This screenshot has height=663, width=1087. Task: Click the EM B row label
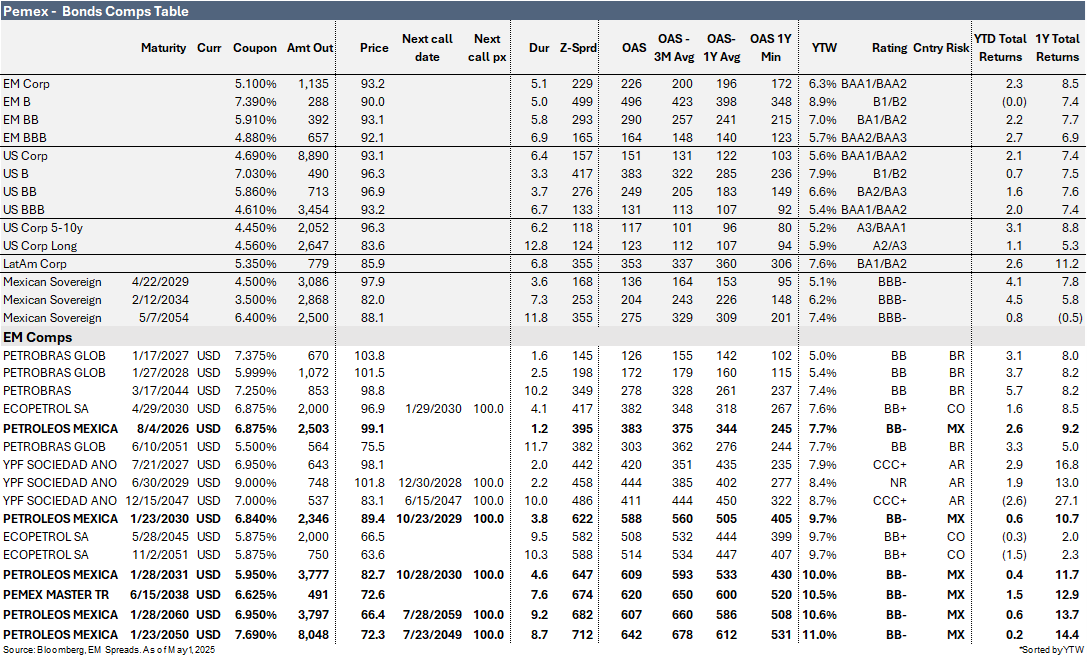point(17,102)
